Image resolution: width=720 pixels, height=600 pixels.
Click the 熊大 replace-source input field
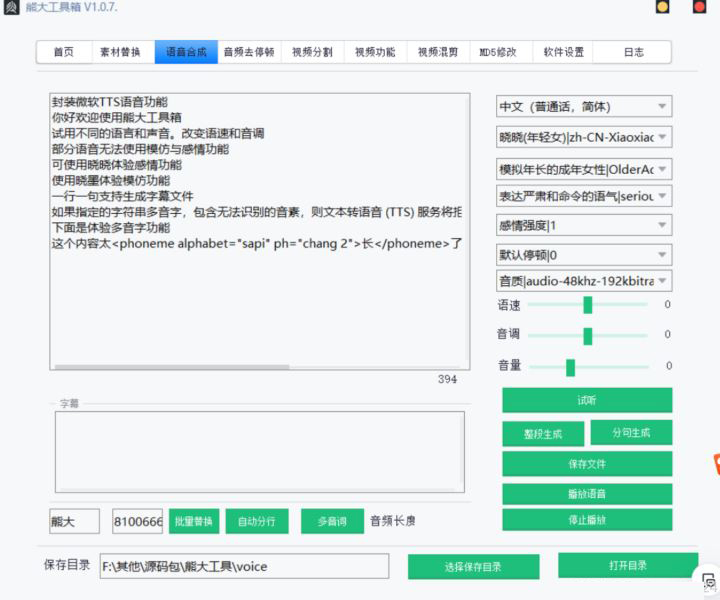tap(74, 521)
